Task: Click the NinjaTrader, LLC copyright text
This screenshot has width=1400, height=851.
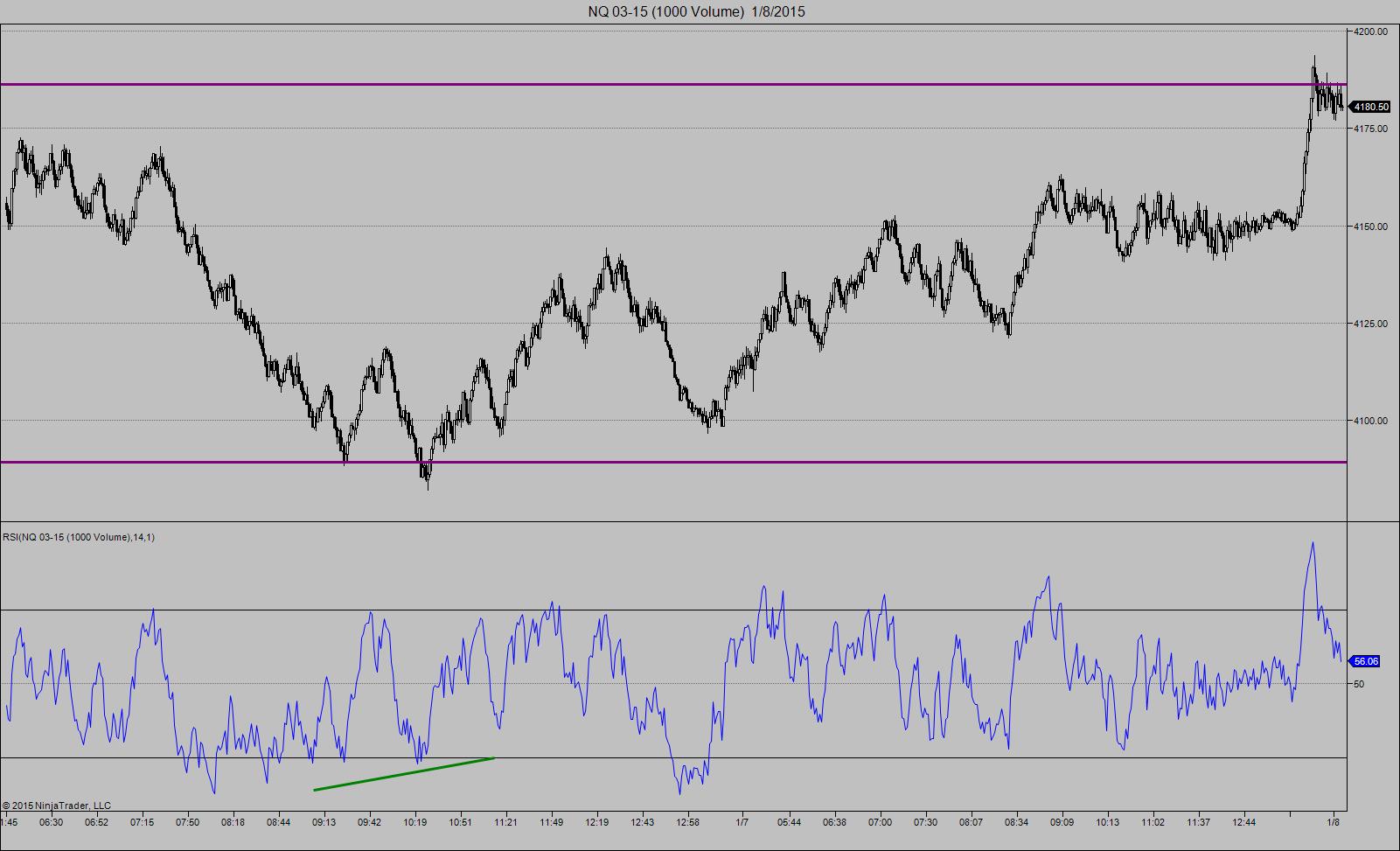Action: pos(57,806)
